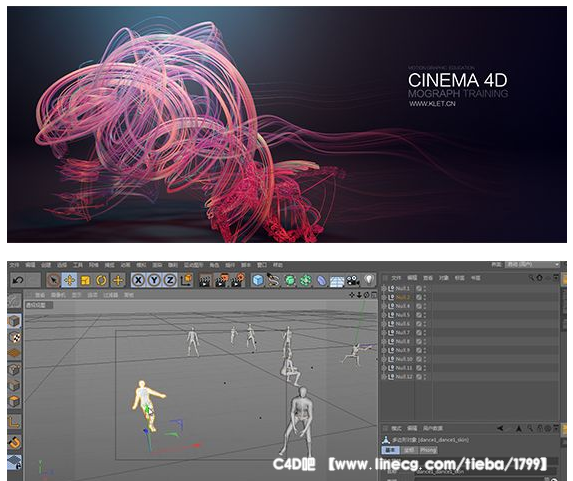Switch to Texture mode checker icon
The height and width of the screenshot is (481, 573).
[x=14, y=337]
